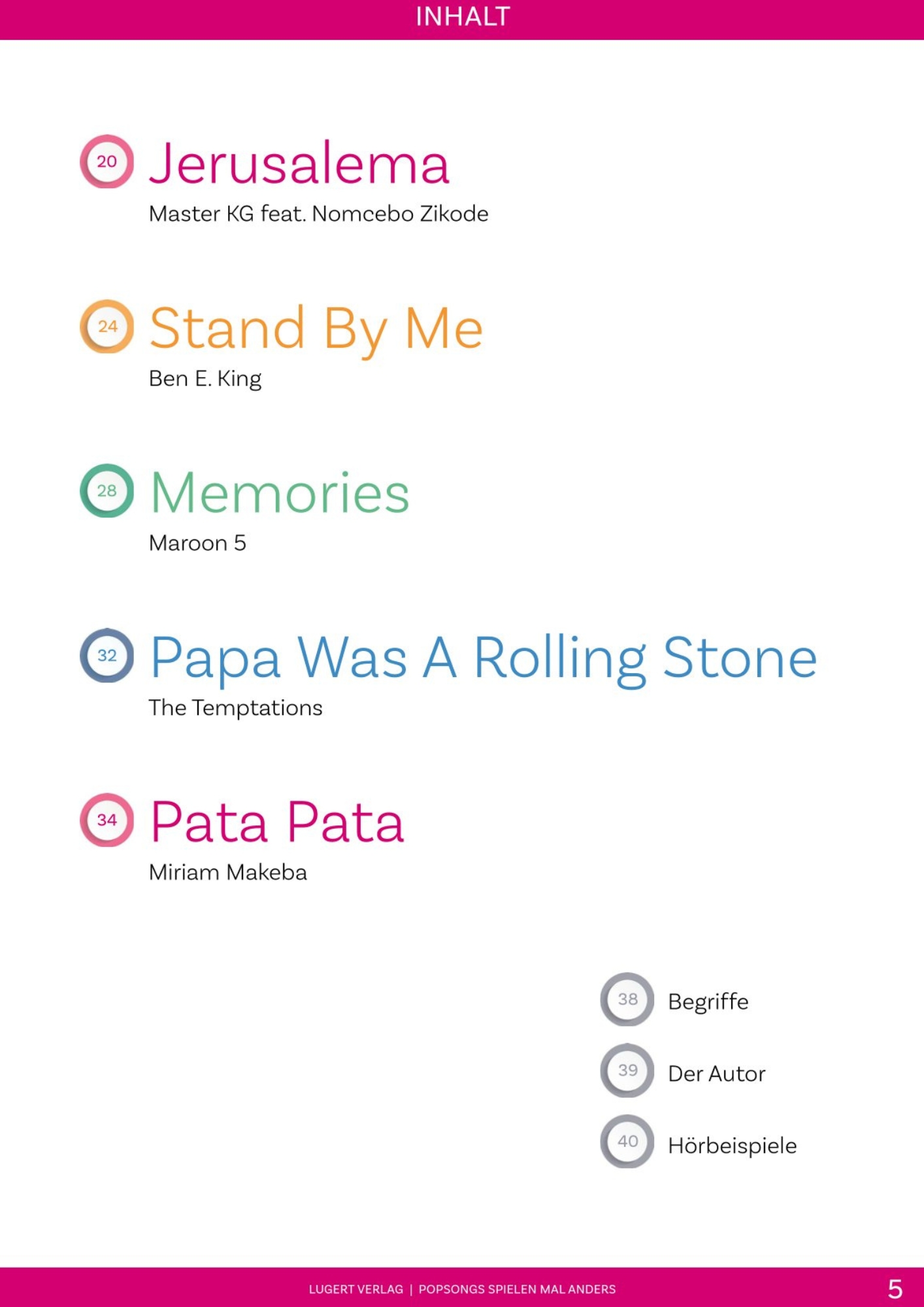The width and height of the screenshot is (924, 1307).
Task: Click the gray circle numbered 38
Action: tap(627, 999)
